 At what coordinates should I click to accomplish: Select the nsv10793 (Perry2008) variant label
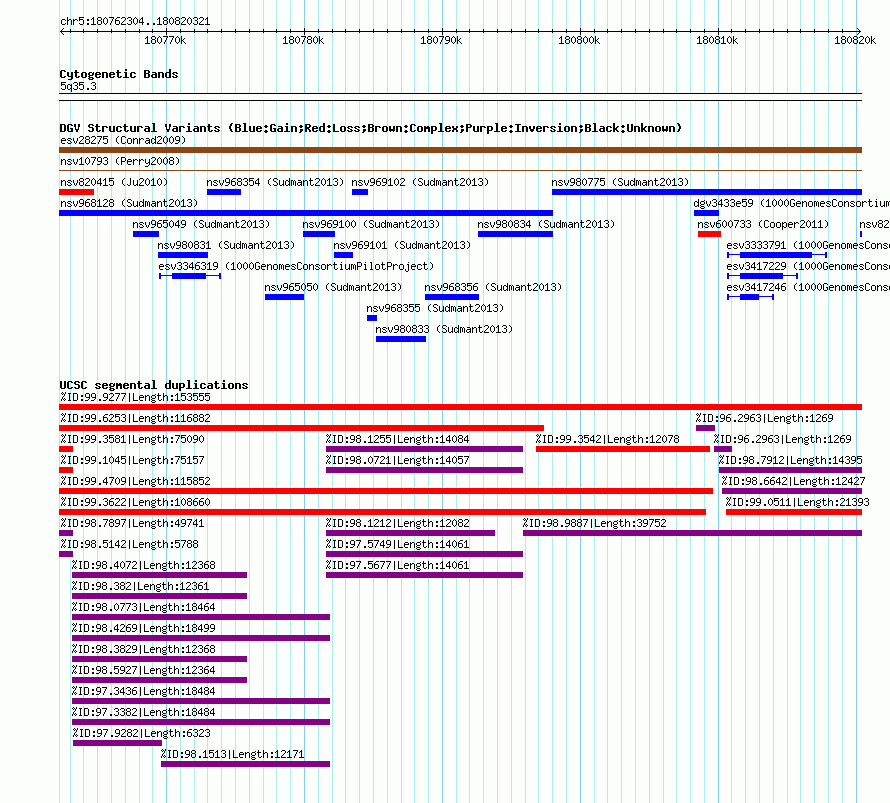[x=120, y=161]
